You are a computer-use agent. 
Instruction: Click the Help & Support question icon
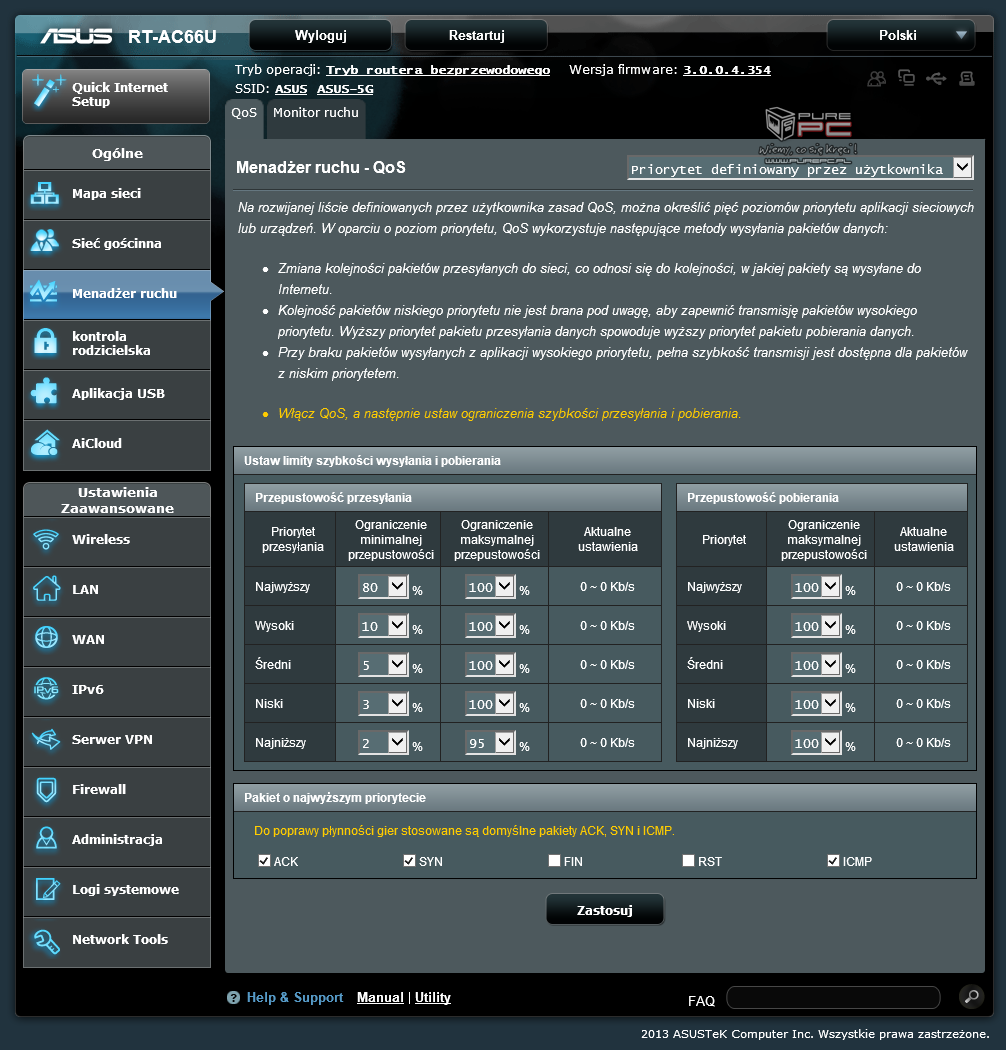pyautogui.click(x=233, y=998)
